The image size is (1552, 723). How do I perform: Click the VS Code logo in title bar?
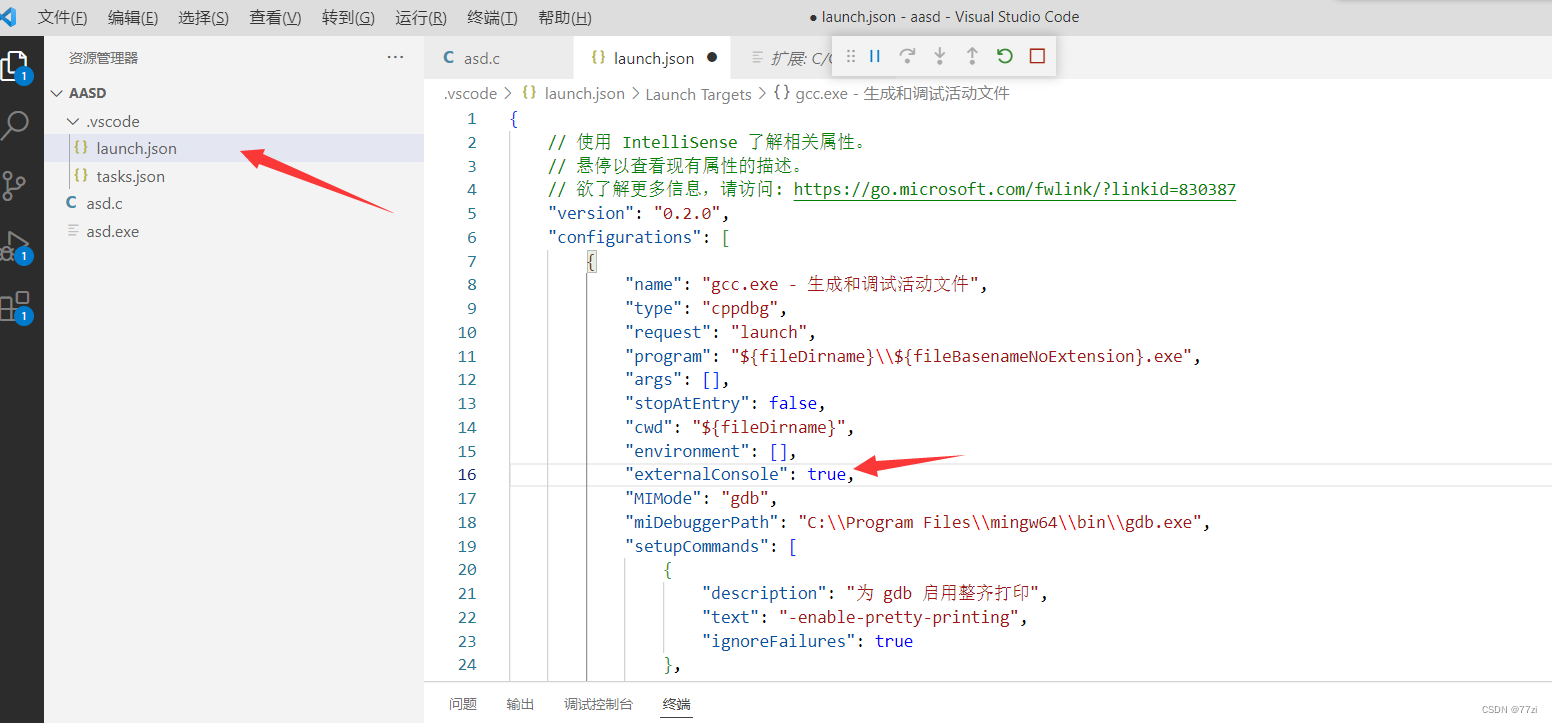coord(9,17)
